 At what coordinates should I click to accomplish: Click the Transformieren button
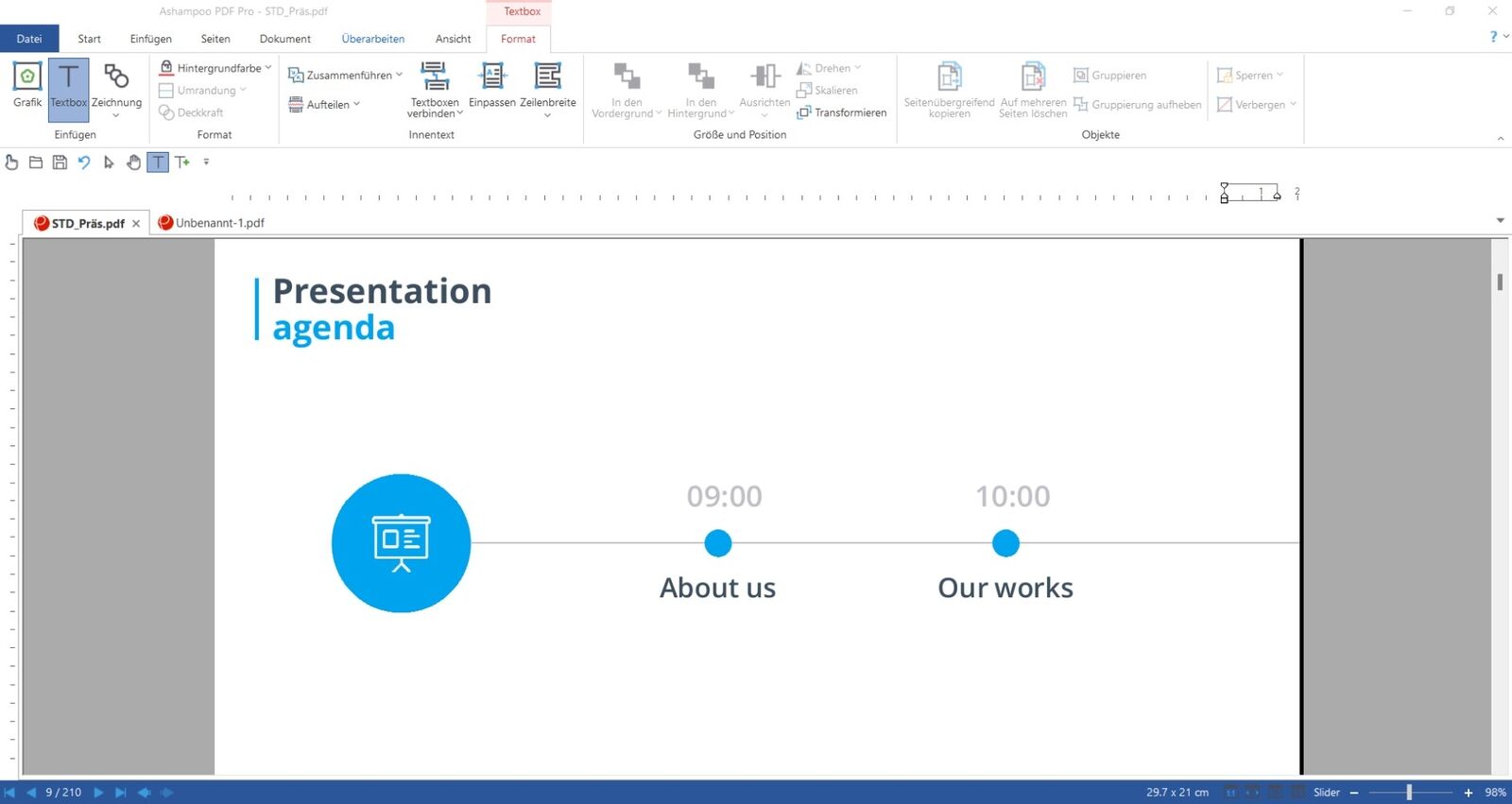841,112
